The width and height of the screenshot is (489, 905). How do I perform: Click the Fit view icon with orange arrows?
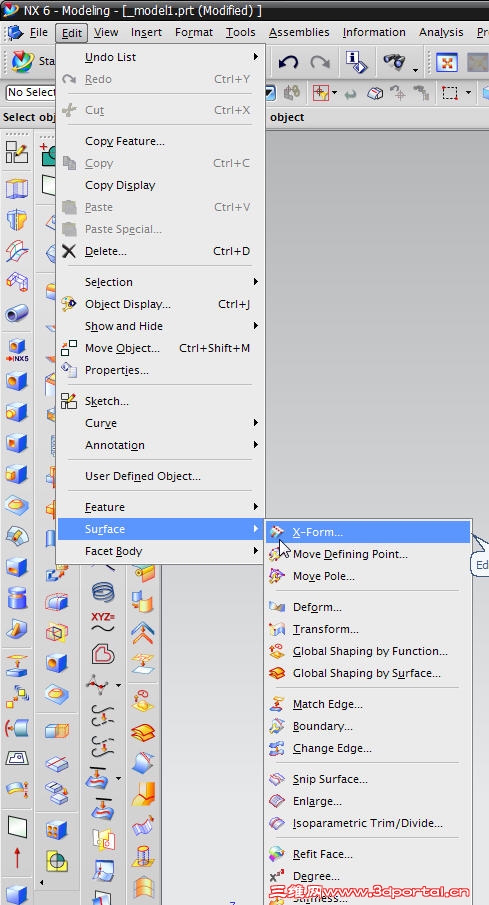tap(446, 62)
